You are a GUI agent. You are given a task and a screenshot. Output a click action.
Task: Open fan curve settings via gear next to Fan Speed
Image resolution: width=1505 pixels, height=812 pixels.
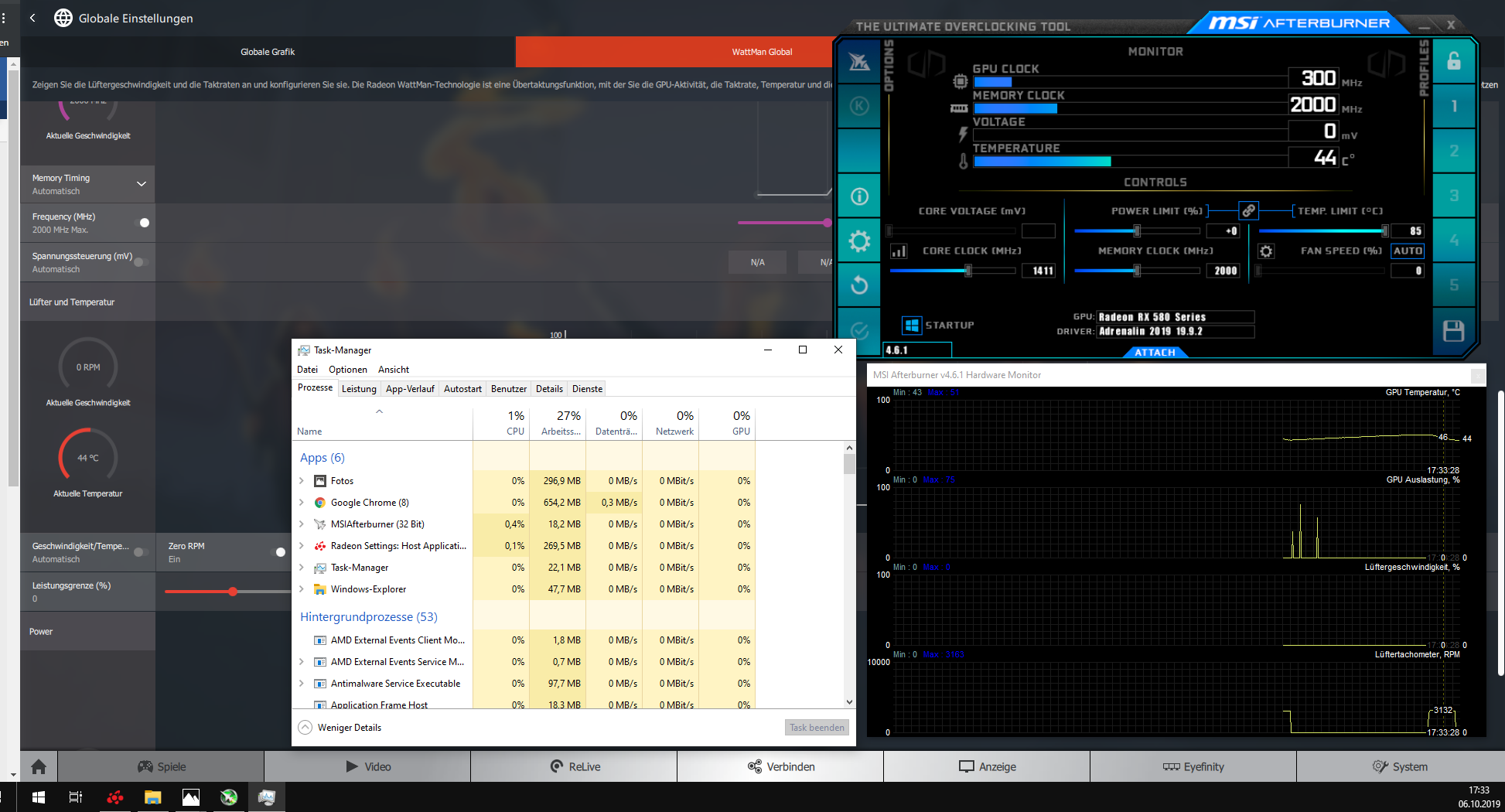(1266, 251)
